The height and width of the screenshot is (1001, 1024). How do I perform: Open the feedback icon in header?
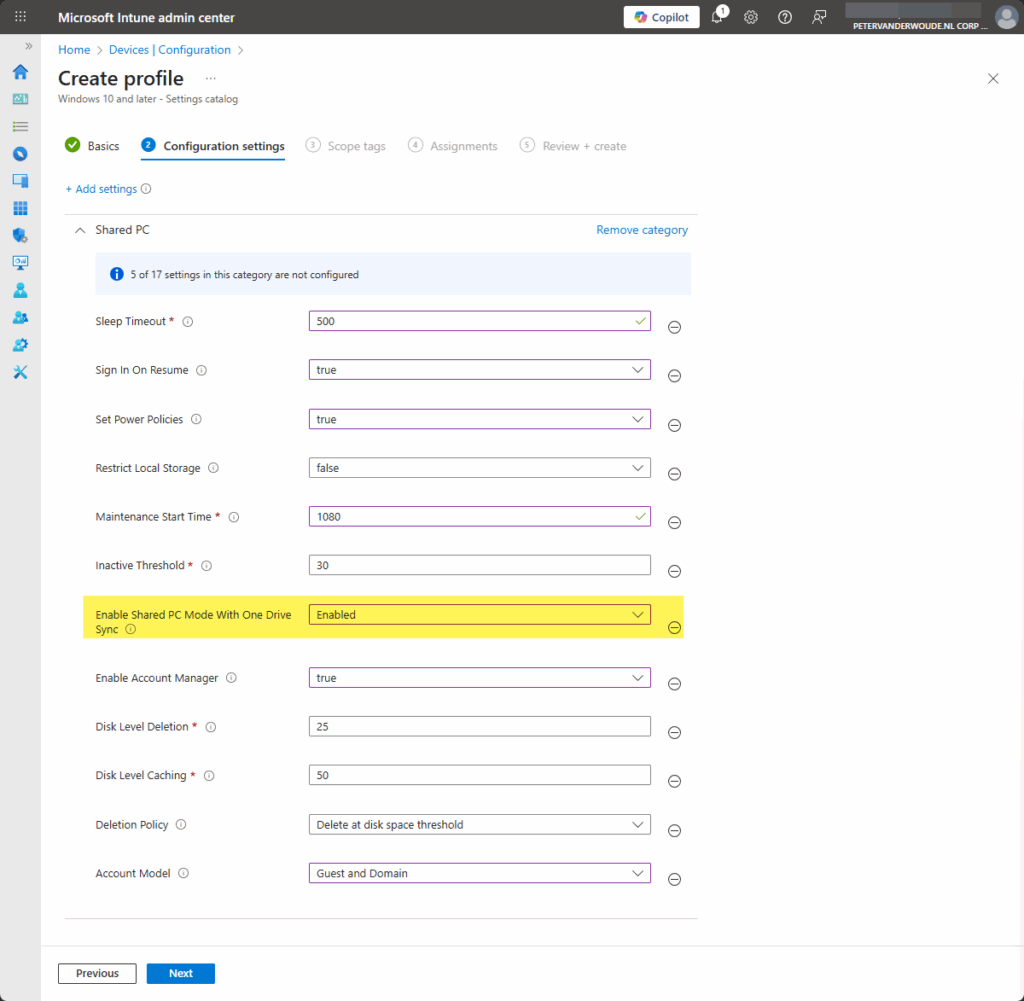pyautogui.click(x=819, y=17)
